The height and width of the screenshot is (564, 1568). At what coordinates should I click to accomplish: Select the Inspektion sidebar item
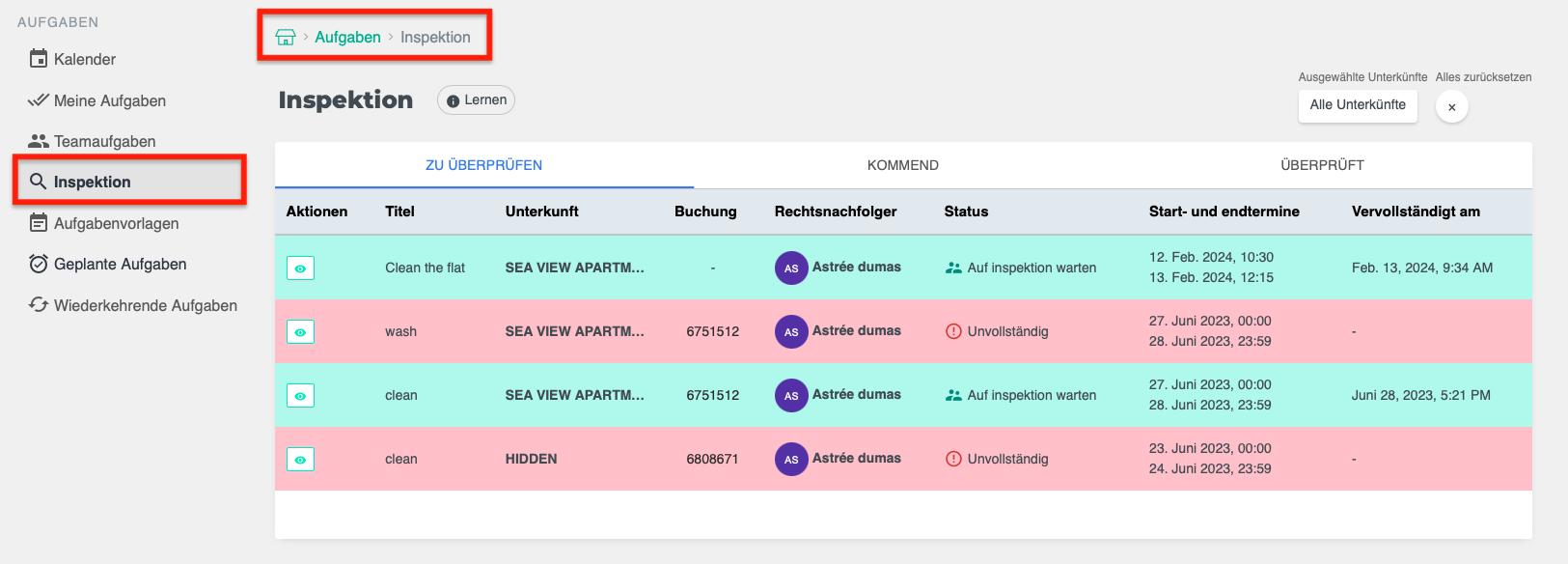tap(128, 182)
